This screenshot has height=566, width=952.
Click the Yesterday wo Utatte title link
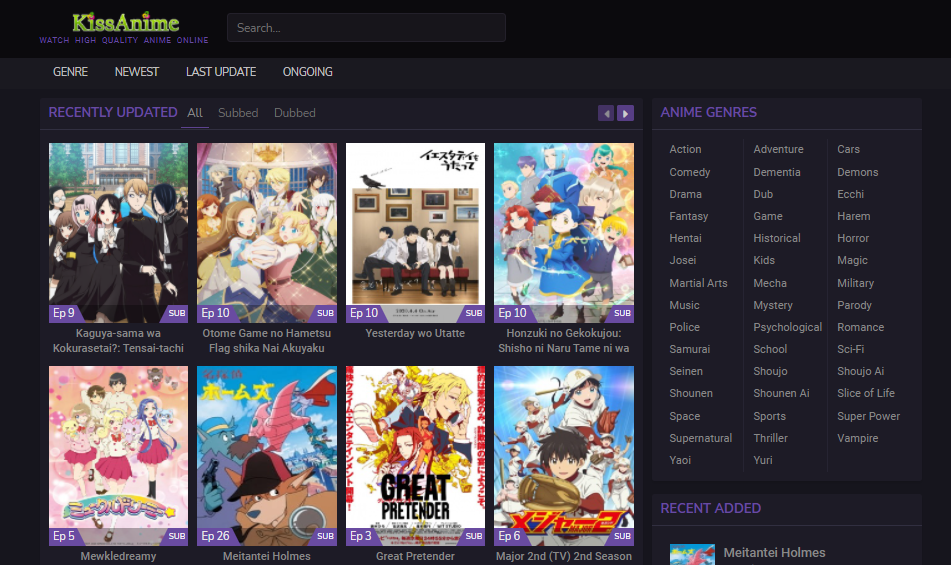(x=415, y=333)
